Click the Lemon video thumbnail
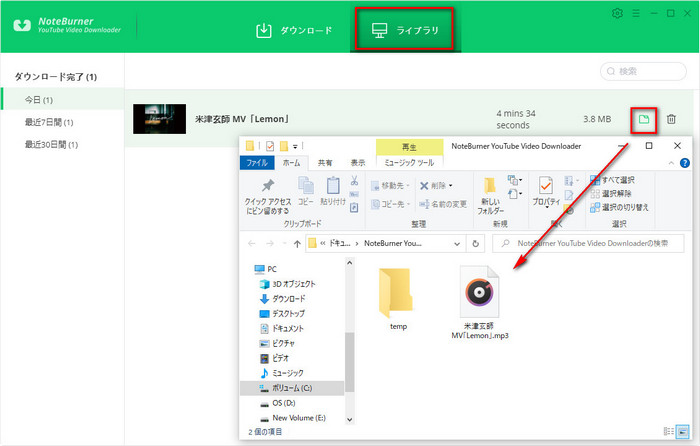This screenshot has width=700, height=446. [x=159, y=119]
